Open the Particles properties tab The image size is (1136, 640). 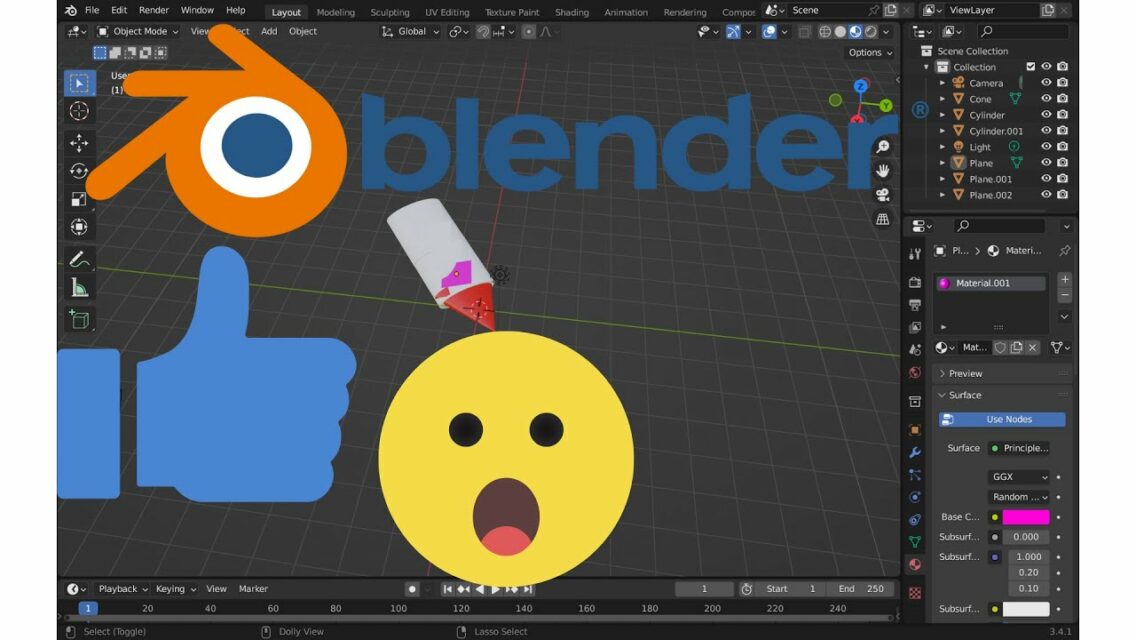click(x=915, y=475)
